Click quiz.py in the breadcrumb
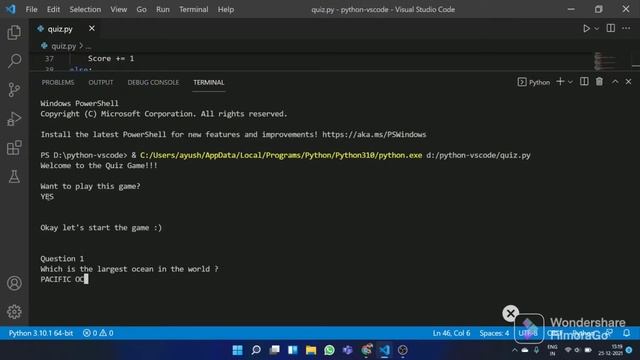Image resolution: width=640 pixels, height=360 pixels. (x=64, y=46)
